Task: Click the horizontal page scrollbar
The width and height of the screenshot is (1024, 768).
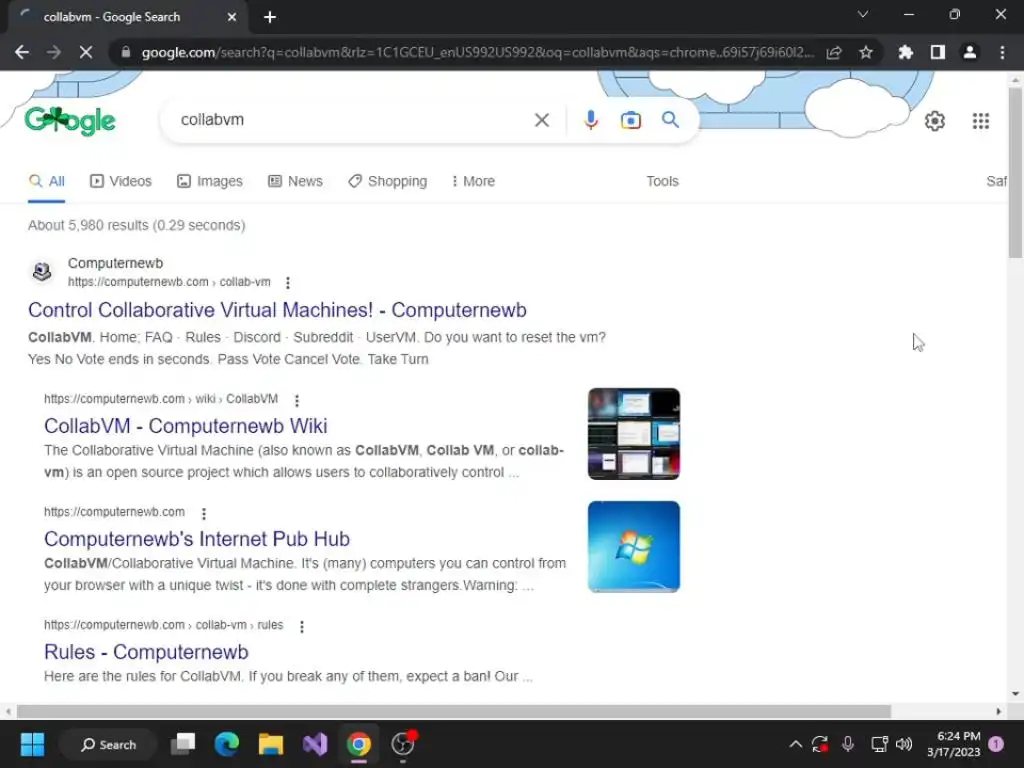Action: pos(454,711)
